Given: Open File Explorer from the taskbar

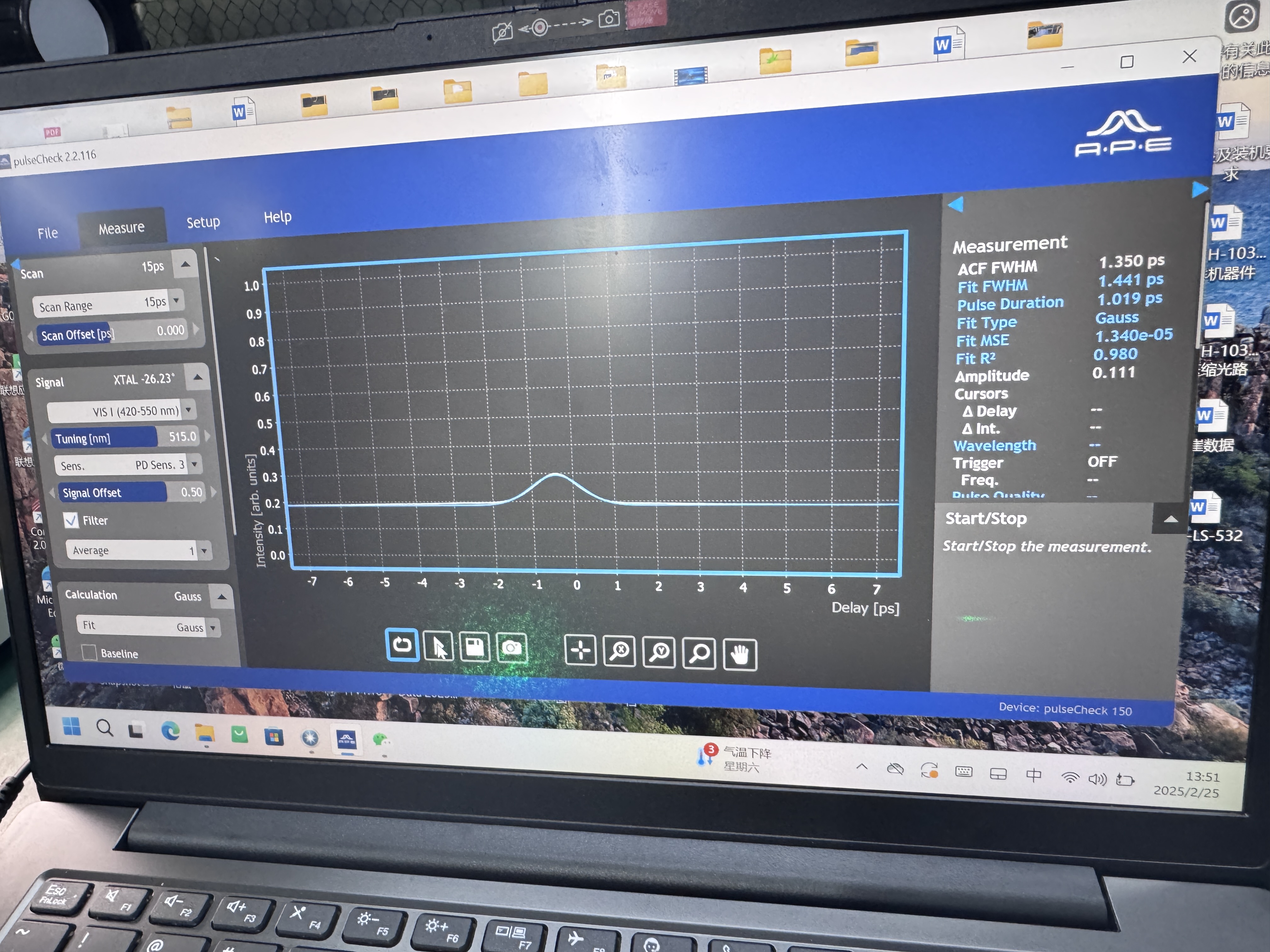Looking at the screenshot, I should pos(205,734).
